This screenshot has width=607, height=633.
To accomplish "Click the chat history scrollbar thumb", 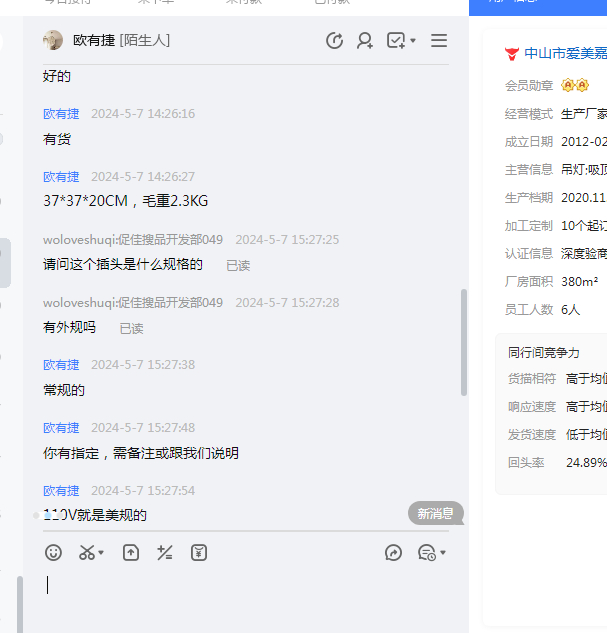I will click(464, 342).
